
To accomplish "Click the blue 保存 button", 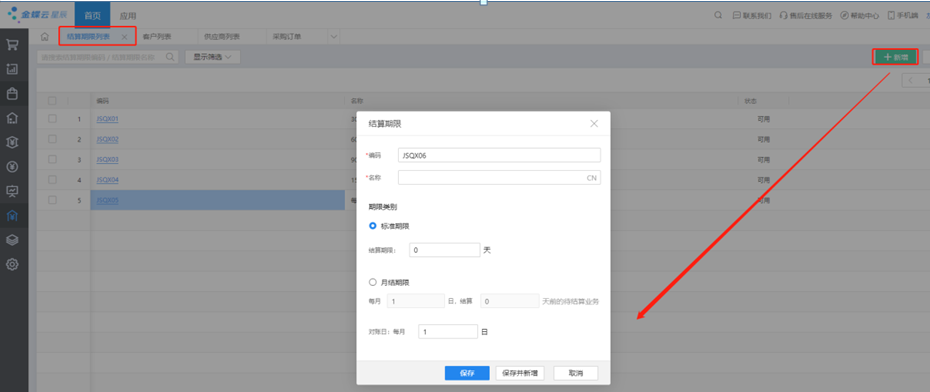I will 467,373.
